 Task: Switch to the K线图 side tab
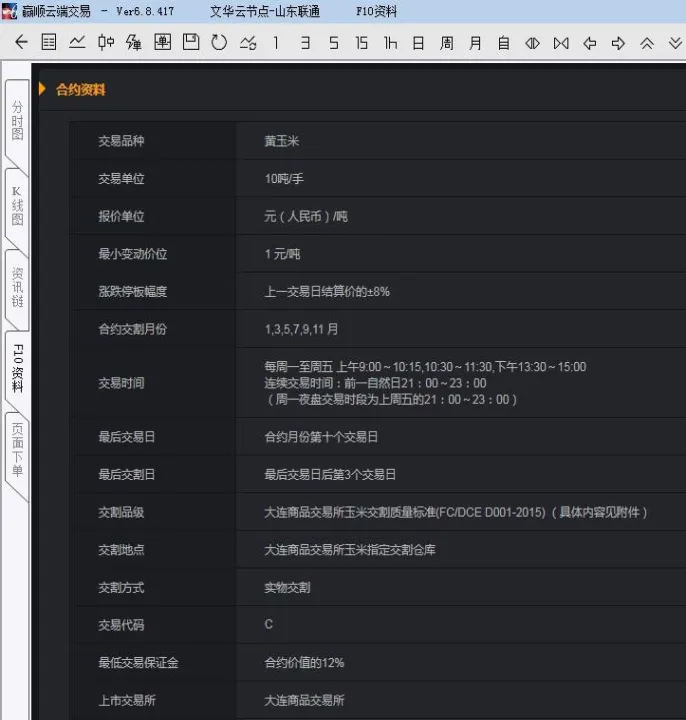[x=17, y=206]
